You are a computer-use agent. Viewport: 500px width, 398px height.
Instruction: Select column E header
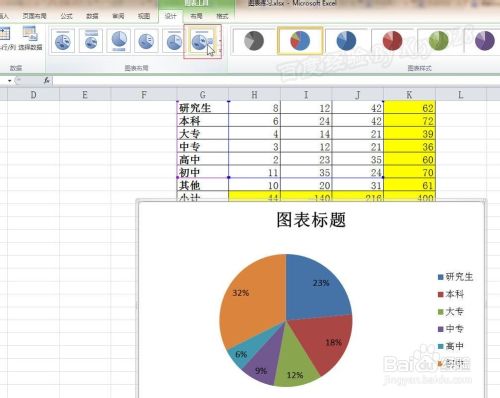click(85, 95)
